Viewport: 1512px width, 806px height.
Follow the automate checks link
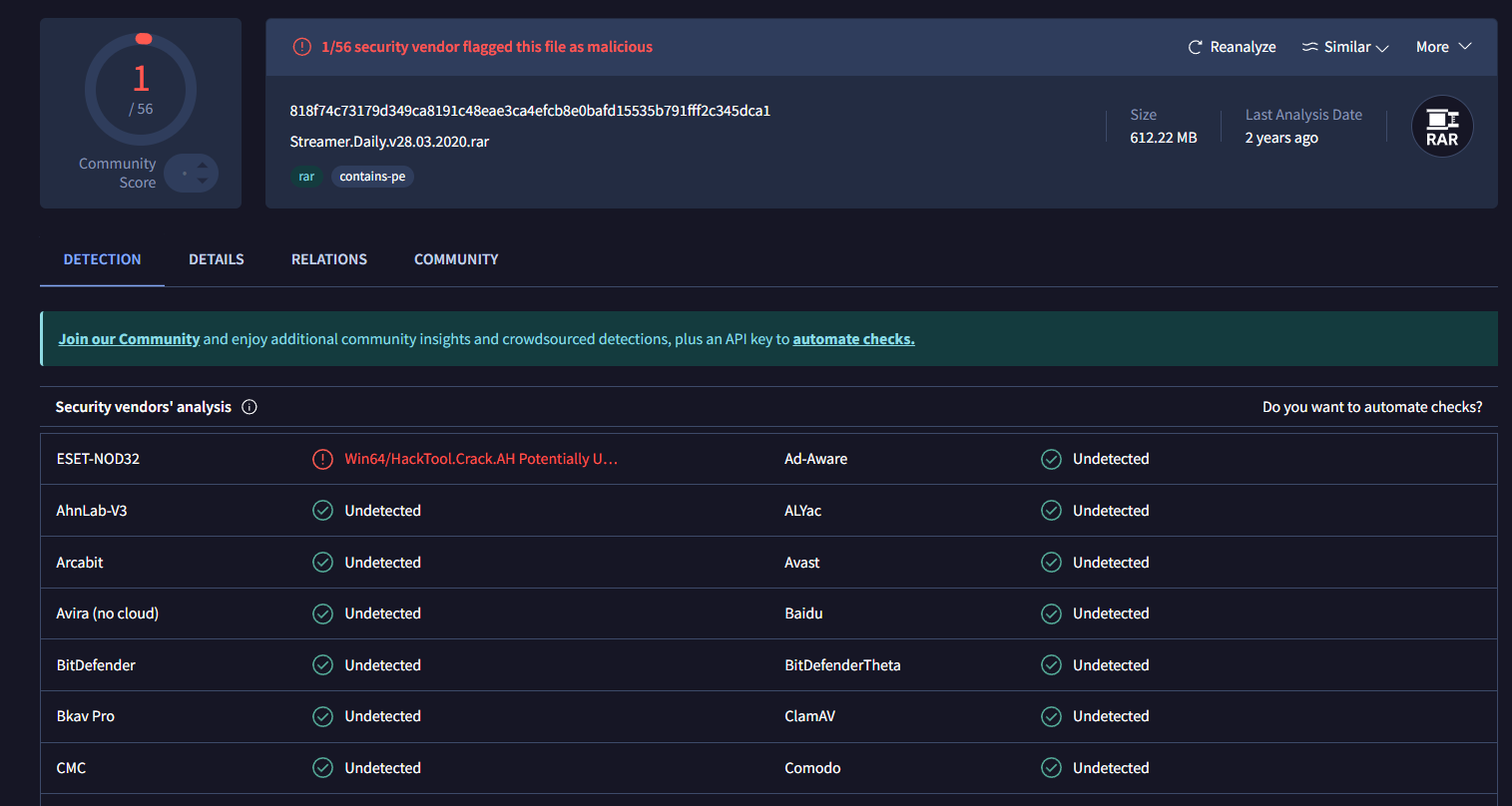[853, 339]
